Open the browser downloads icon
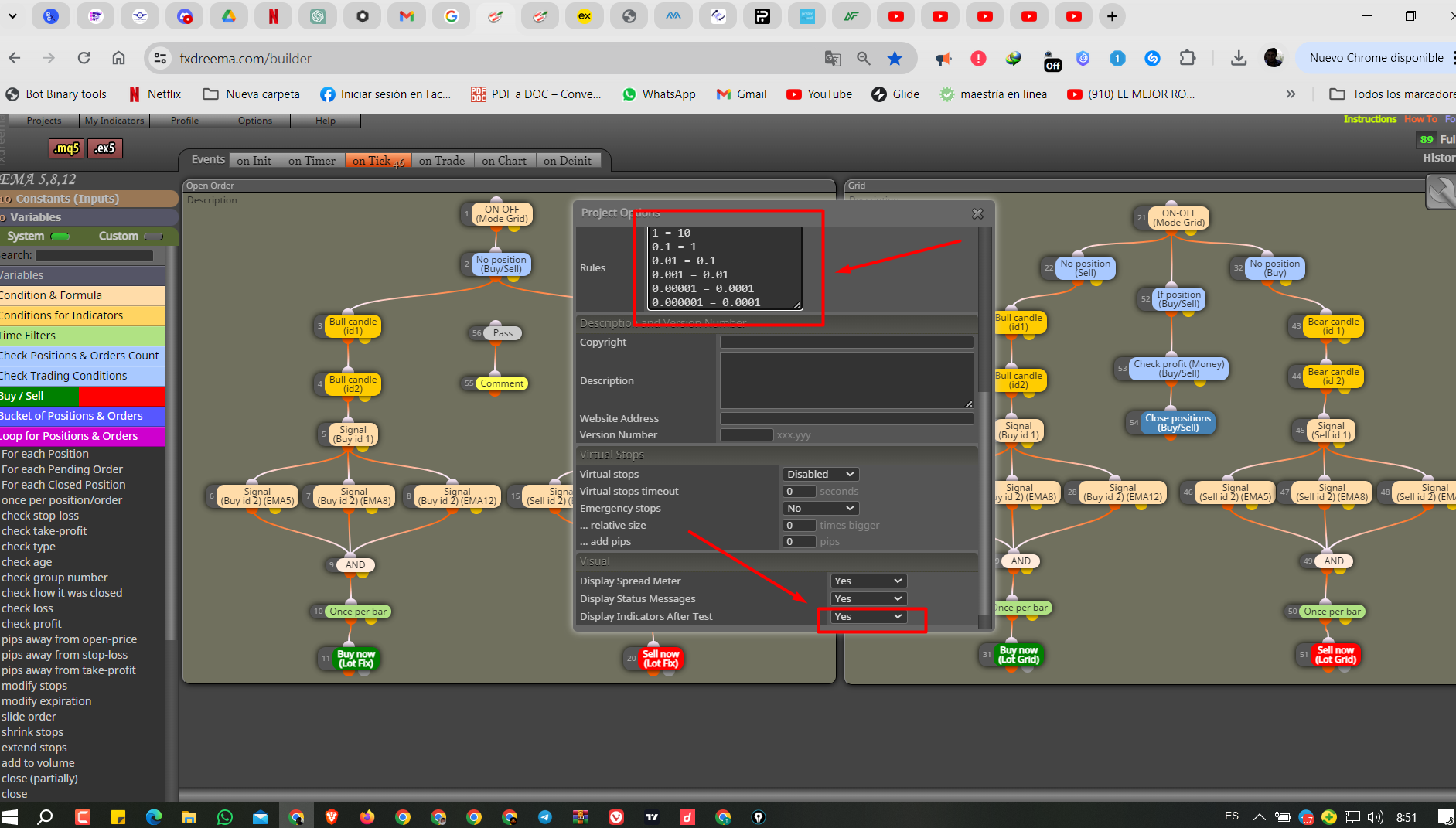Viewport: 1456px width, 828px height. [1239, 58]
